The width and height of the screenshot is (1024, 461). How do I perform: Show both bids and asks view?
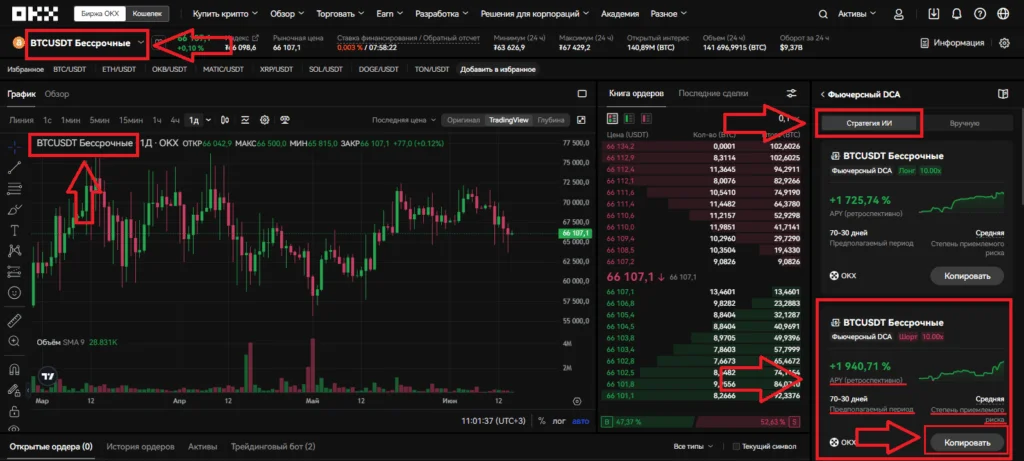(x=613, y=119)
